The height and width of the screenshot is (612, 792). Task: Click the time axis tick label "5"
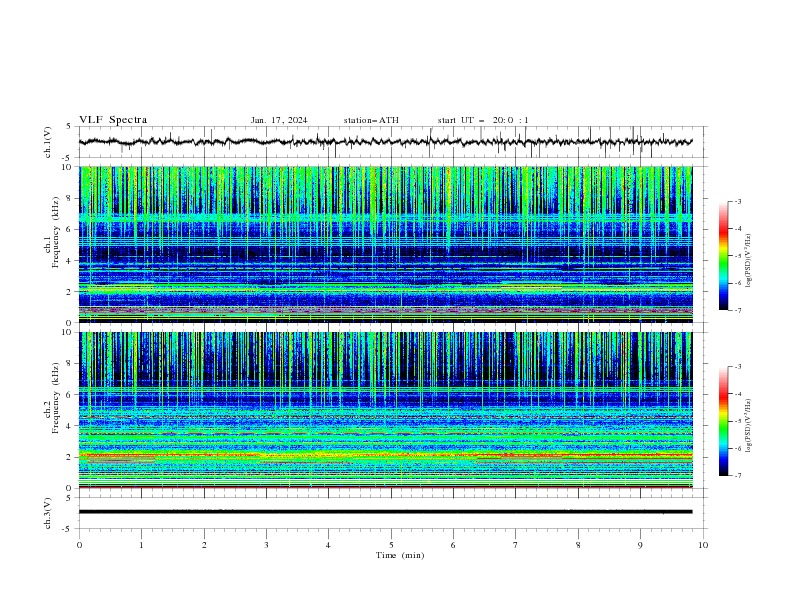391,545
